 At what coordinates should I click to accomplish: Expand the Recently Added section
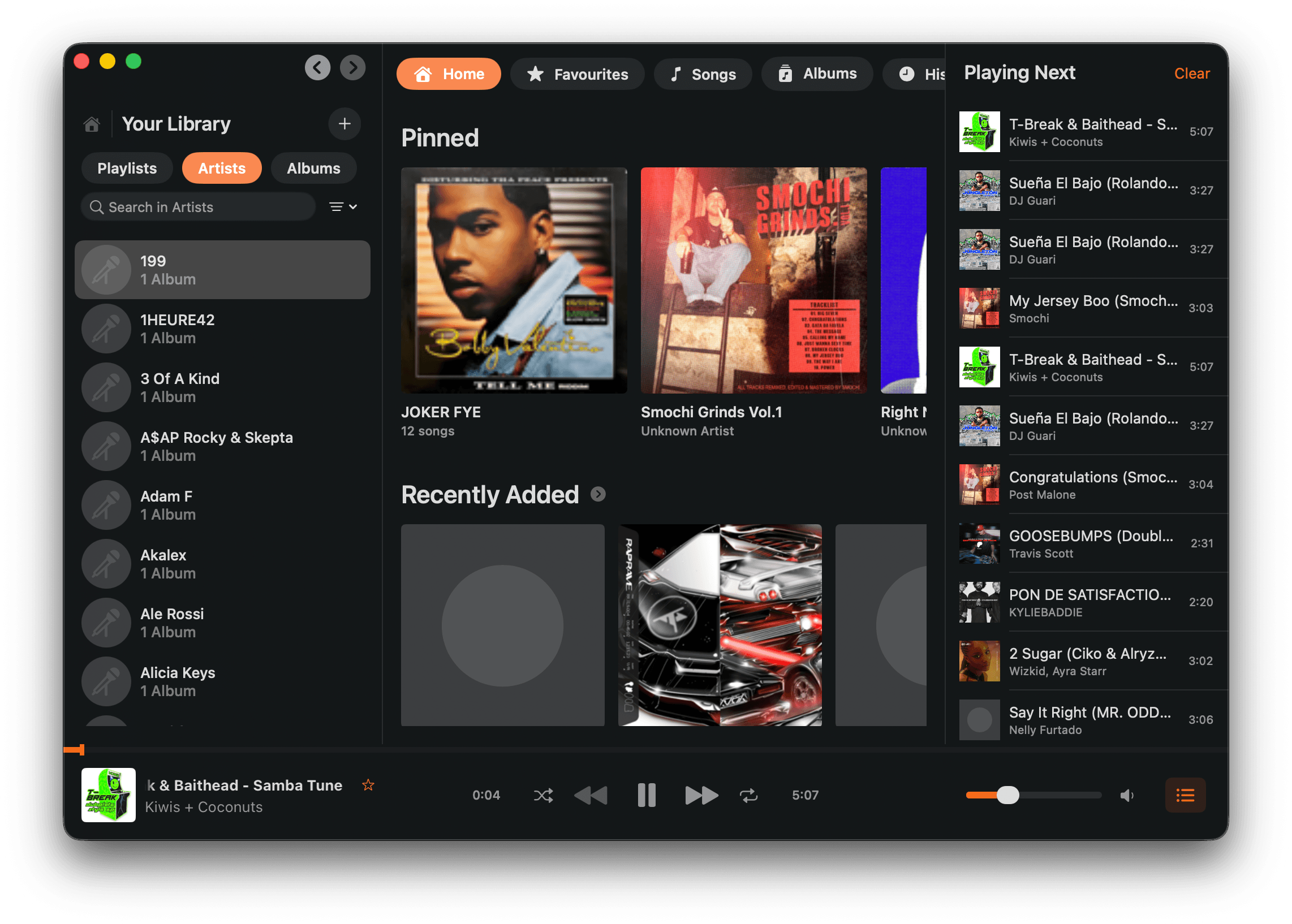(x=597, y=494)
